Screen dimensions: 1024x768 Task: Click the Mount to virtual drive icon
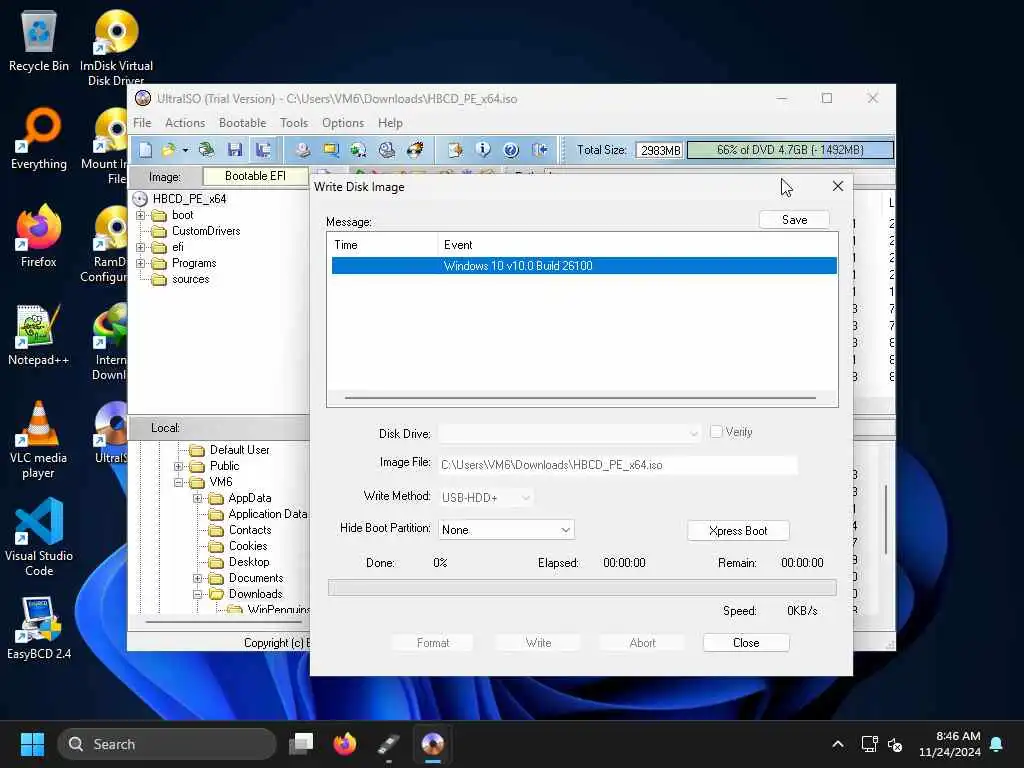click(x=387, y=150)
